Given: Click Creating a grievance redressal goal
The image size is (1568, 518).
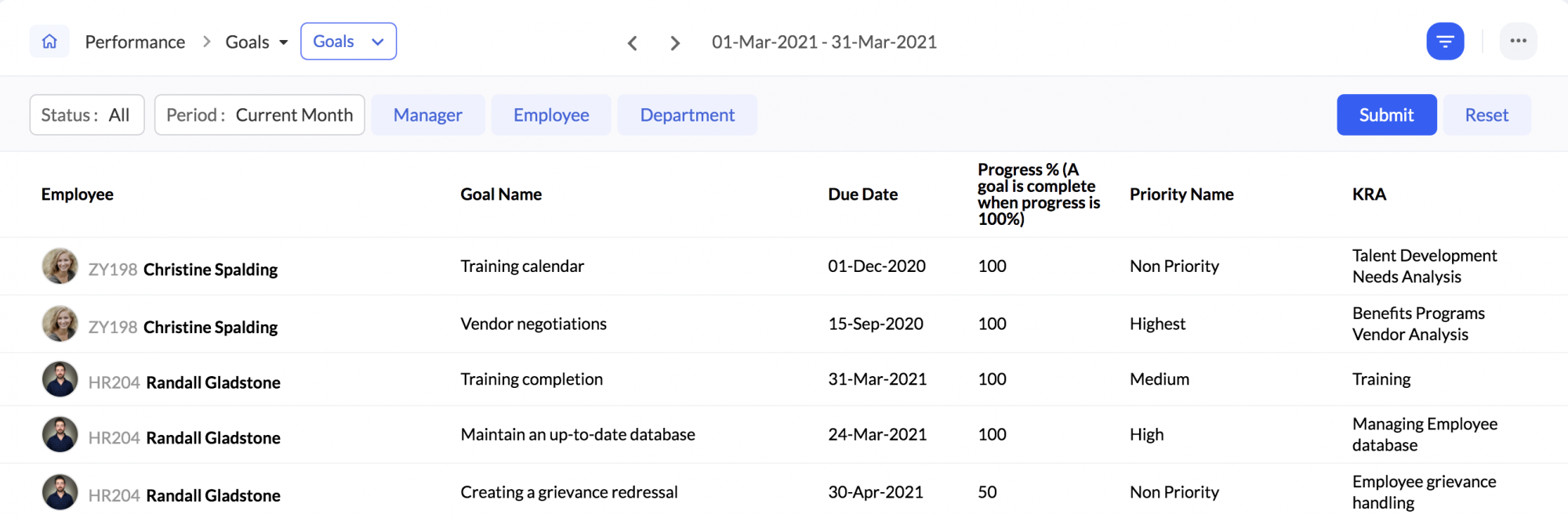Looking at the screenshot, I should pyautogui.click(x=569, y=492).
